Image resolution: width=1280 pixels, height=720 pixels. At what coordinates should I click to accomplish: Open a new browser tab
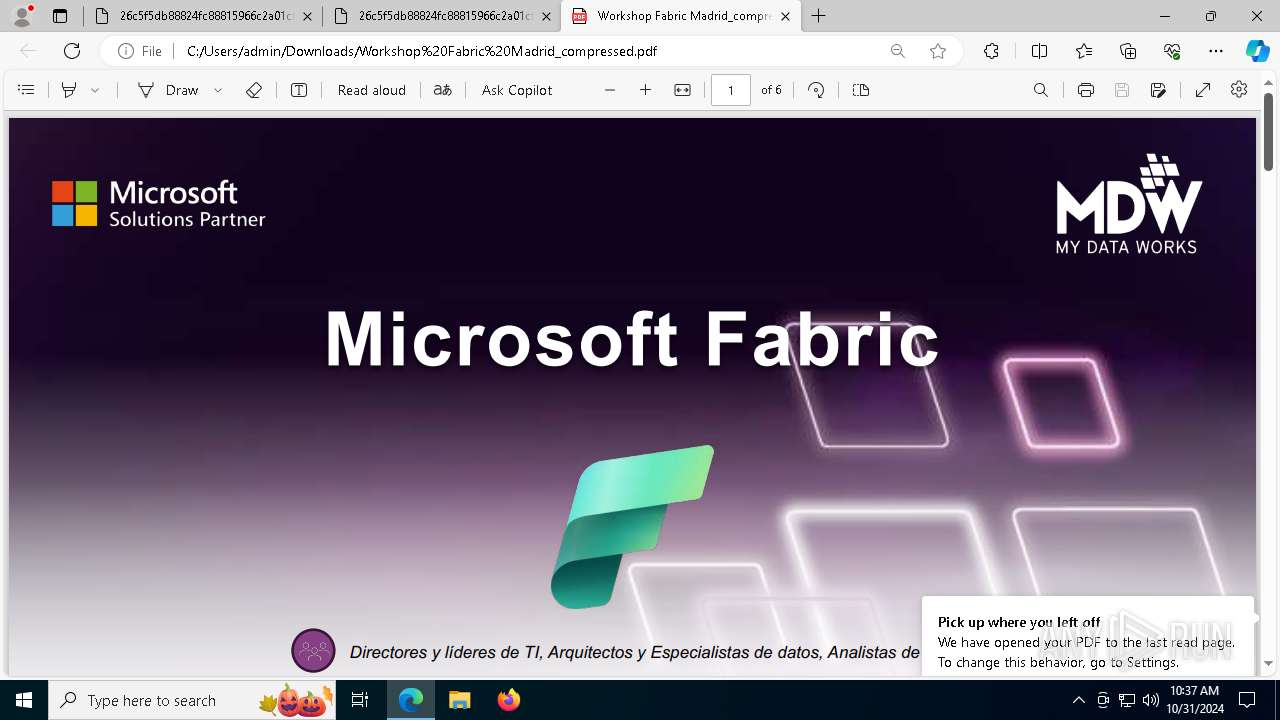tap(819, 16)
